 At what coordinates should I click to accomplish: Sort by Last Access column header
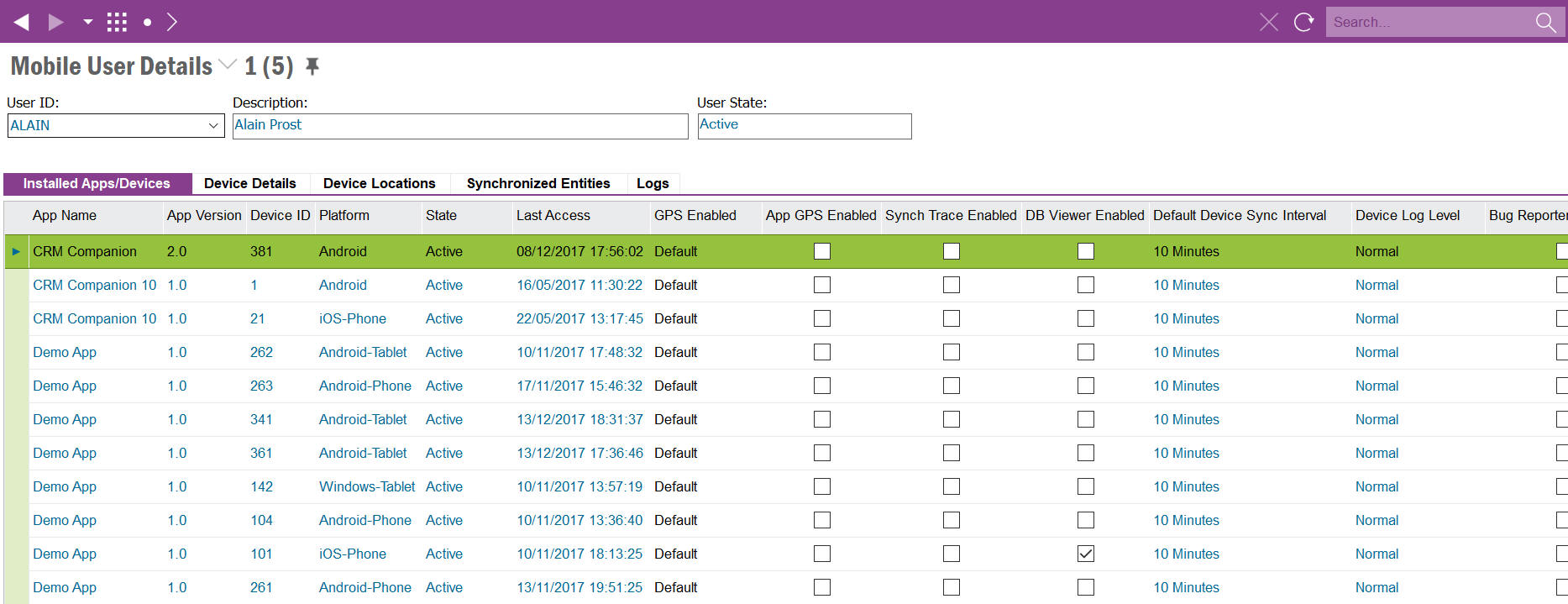[x=553, y=215]
